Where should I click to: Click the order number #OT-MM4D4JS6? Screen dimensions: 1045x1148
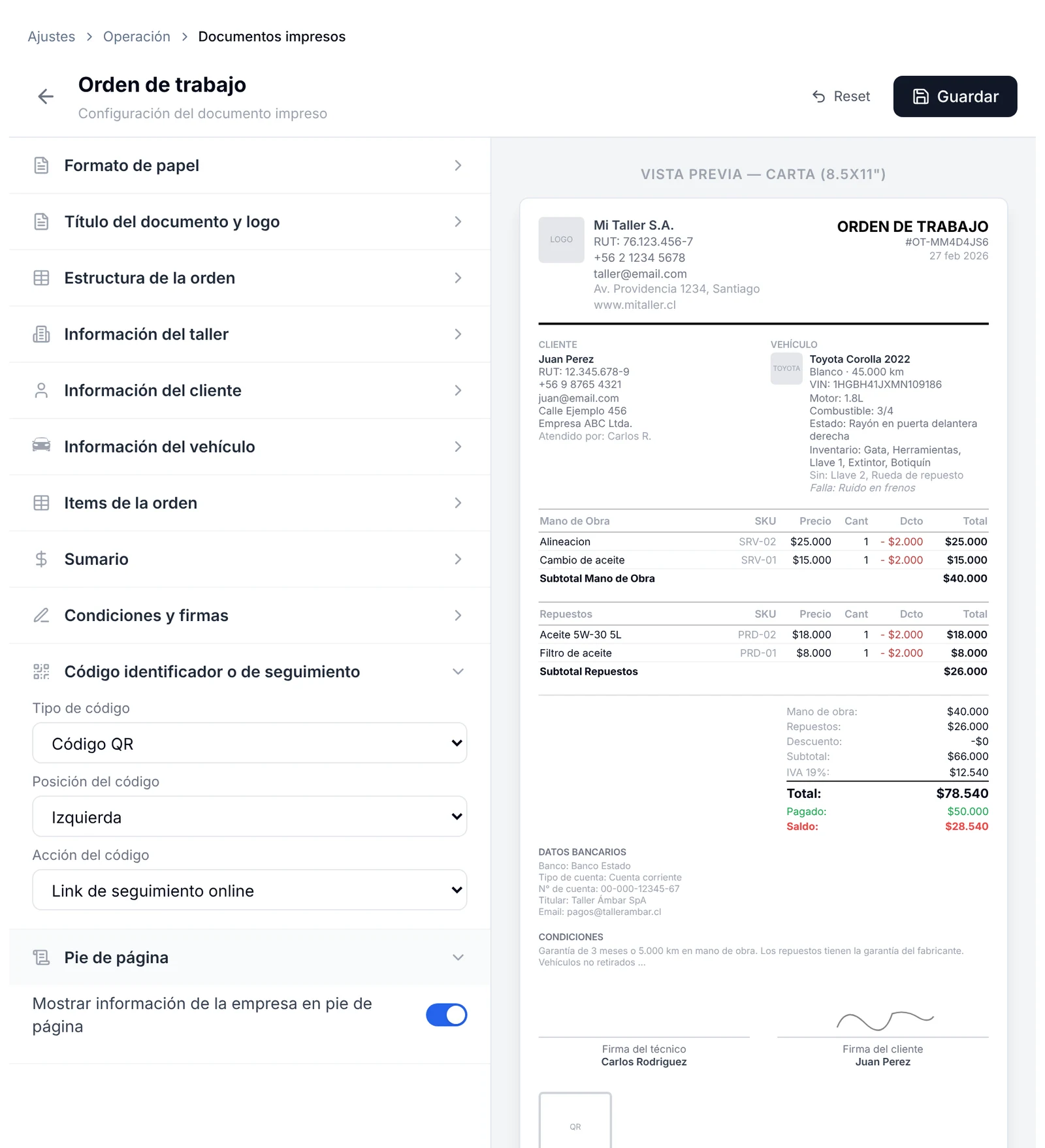click(946, 242)
